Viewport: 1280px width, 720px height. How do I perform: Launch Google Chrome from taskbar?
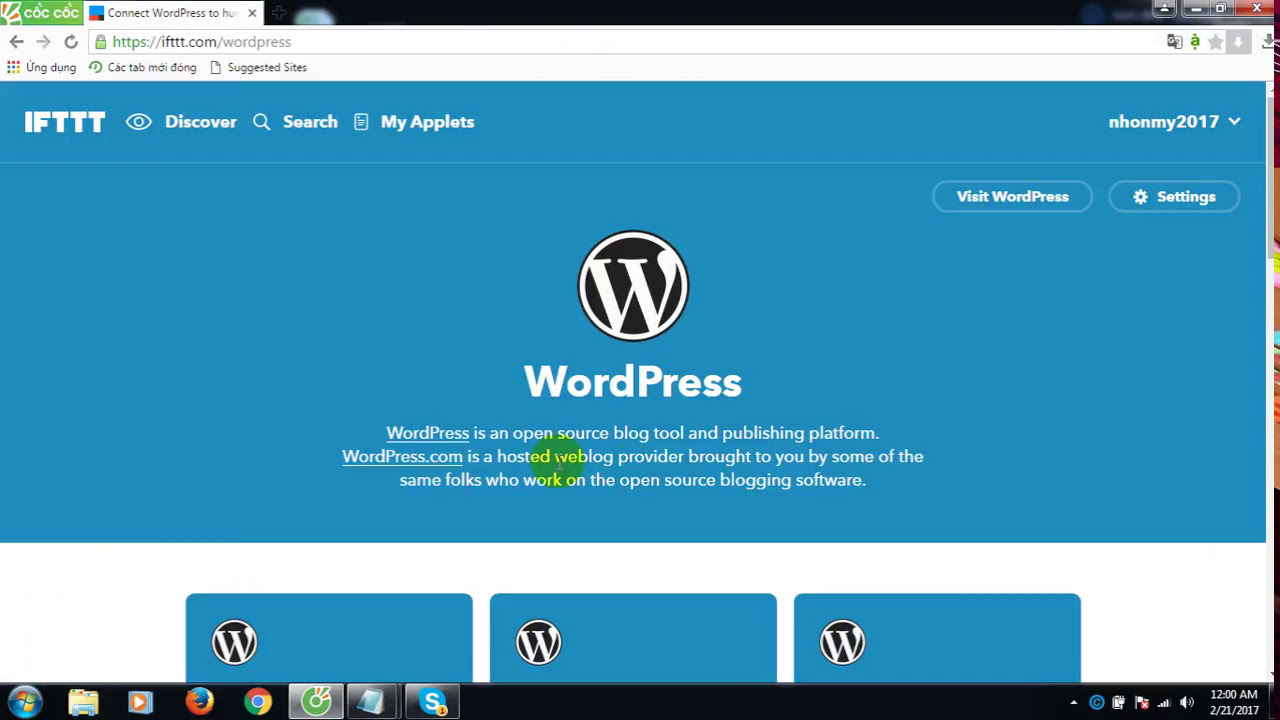coord(258,702)
